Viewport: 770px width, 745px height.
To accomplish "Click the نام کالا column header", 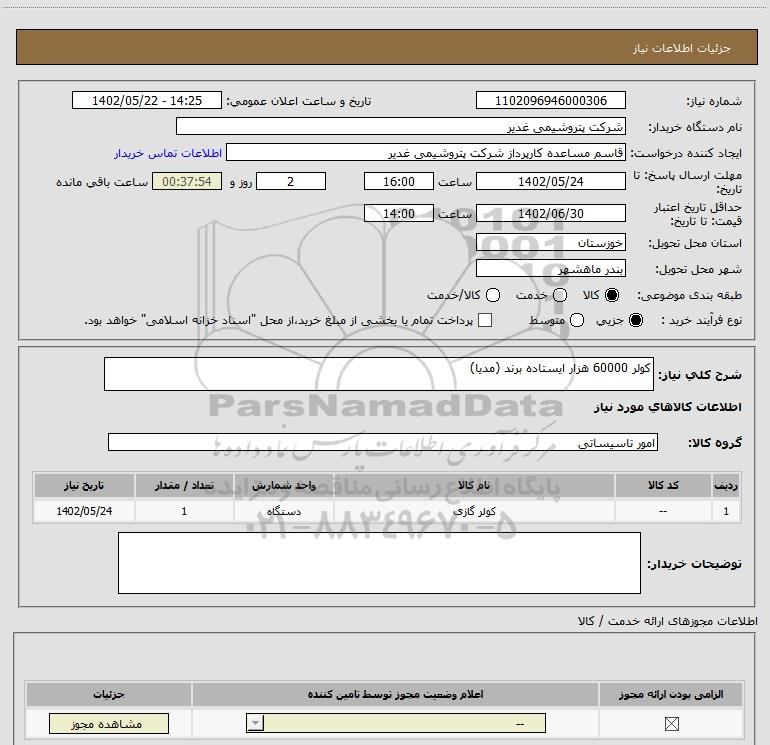I will [474, 486].
